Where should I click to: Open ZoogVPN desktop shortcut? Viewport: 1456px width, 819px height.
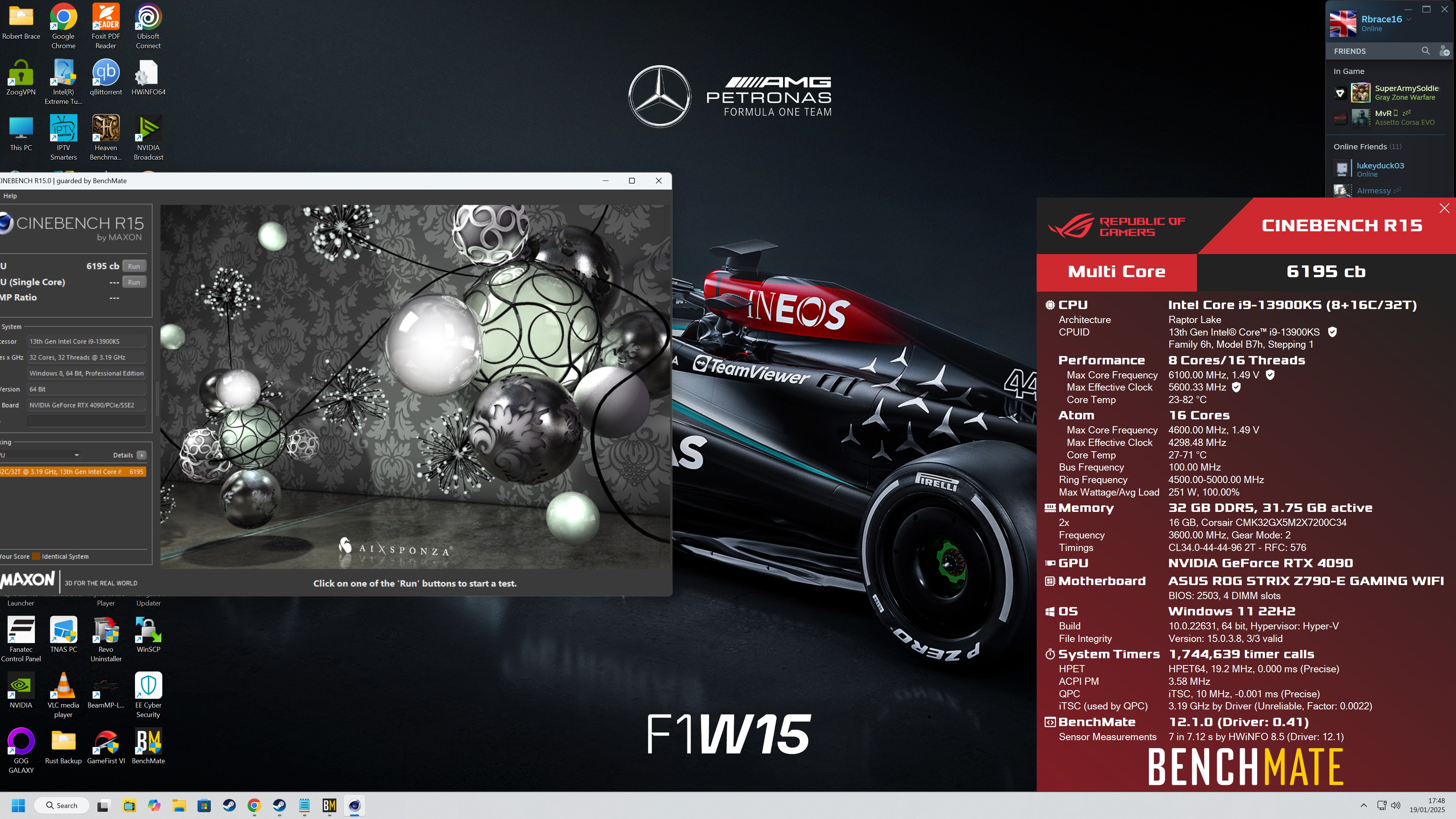tap(21, 77)
